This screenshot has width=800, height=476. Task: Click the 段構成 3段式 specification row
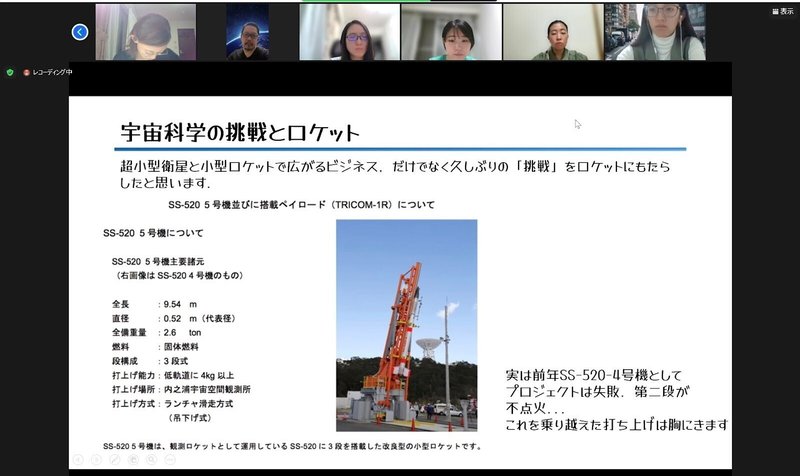coord(150,361)
